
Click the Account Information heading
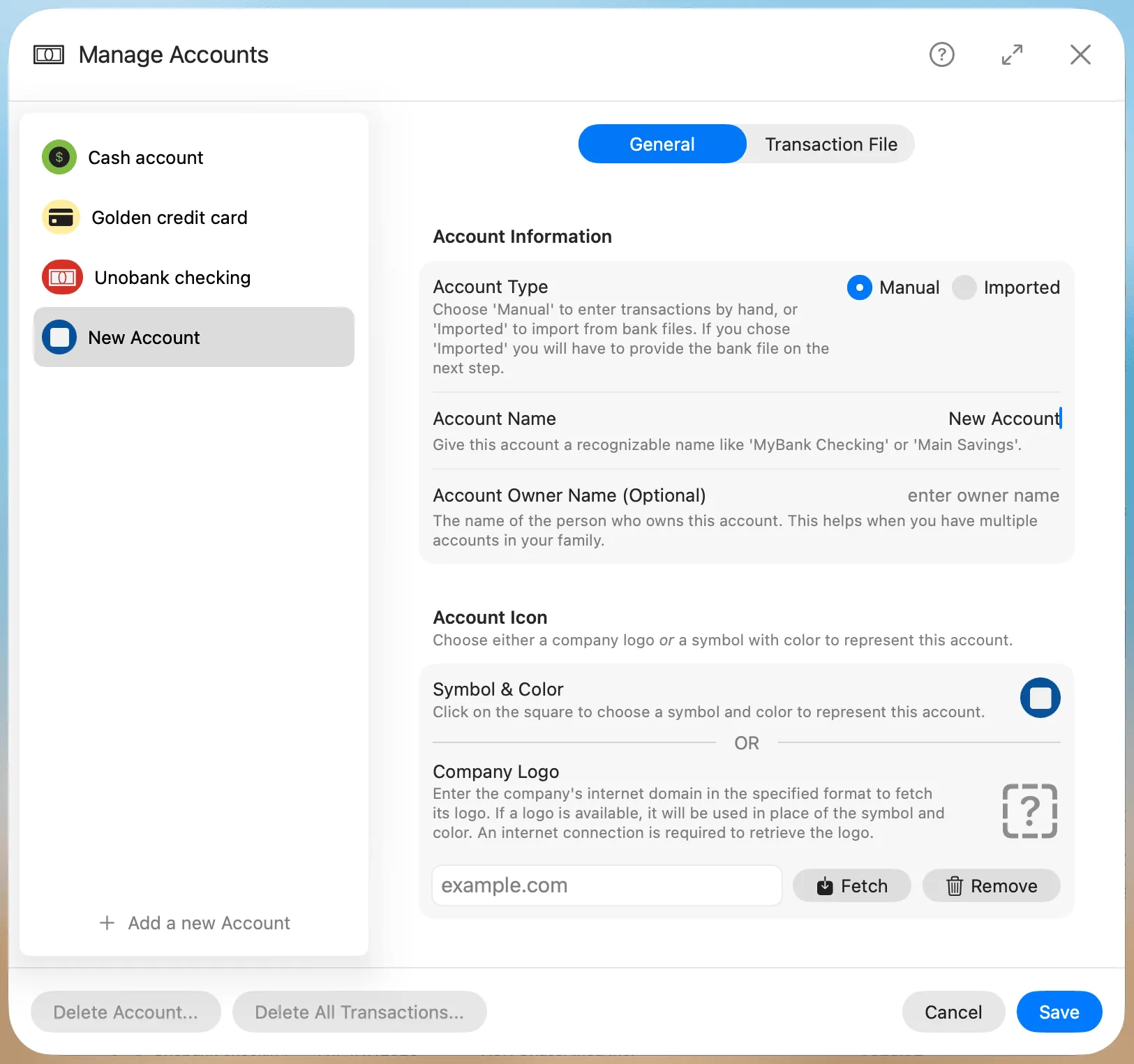[522, 237]
